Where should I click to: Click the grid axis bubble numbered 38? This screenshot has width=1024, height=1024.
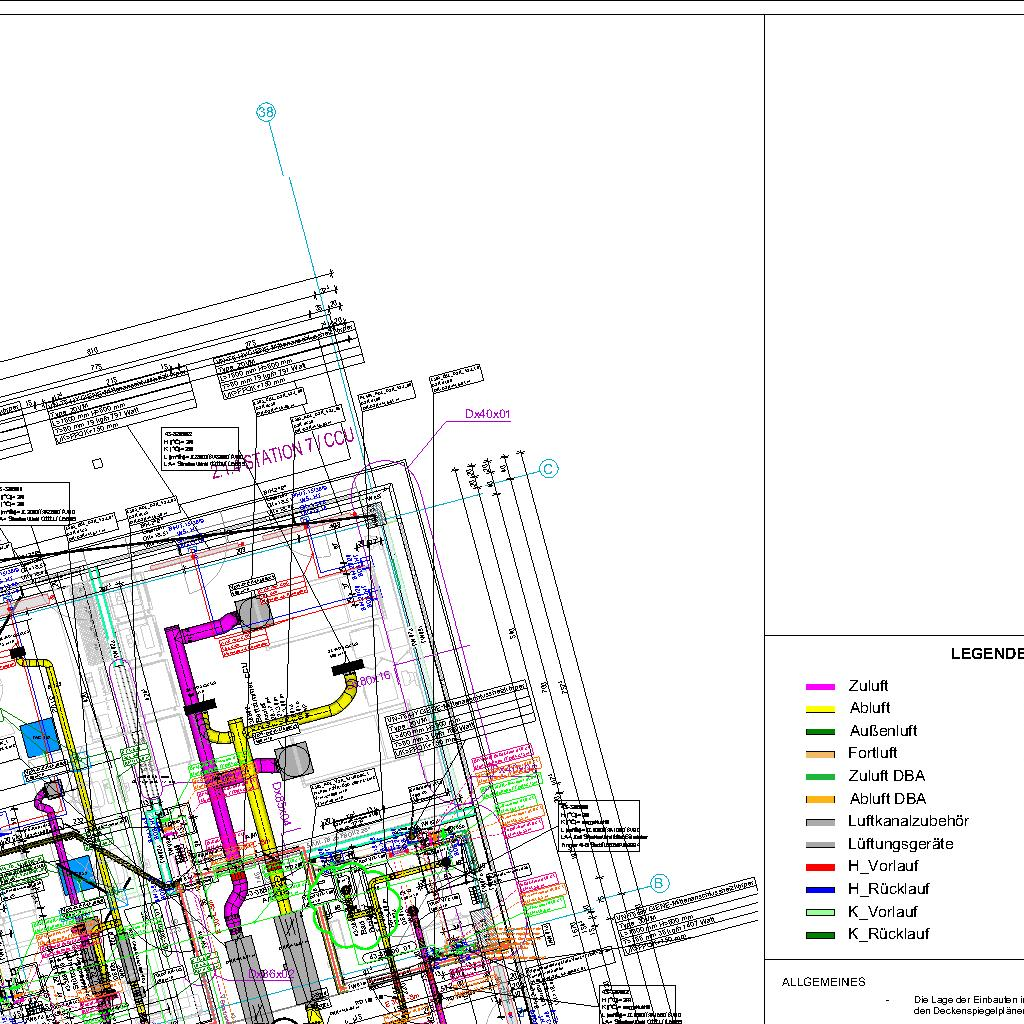click(266, 113)
